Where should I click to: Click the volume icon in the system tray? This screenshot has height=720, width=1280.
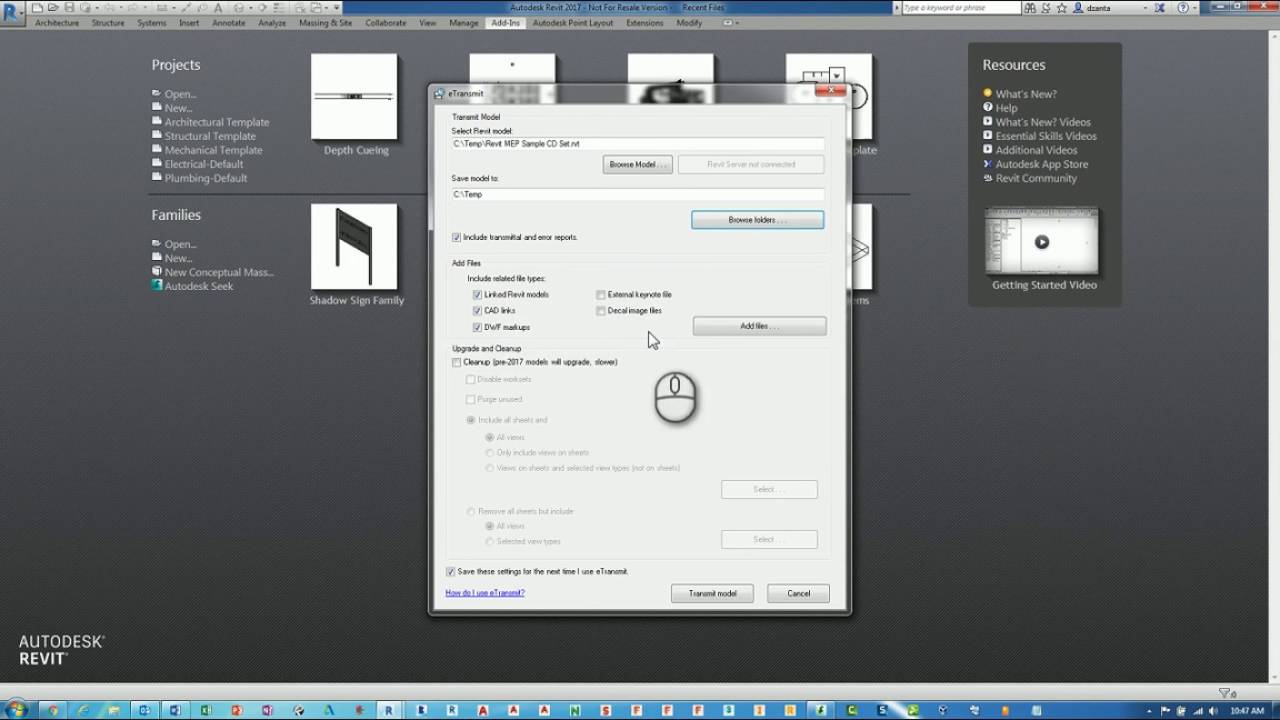tap(1213, 711)
